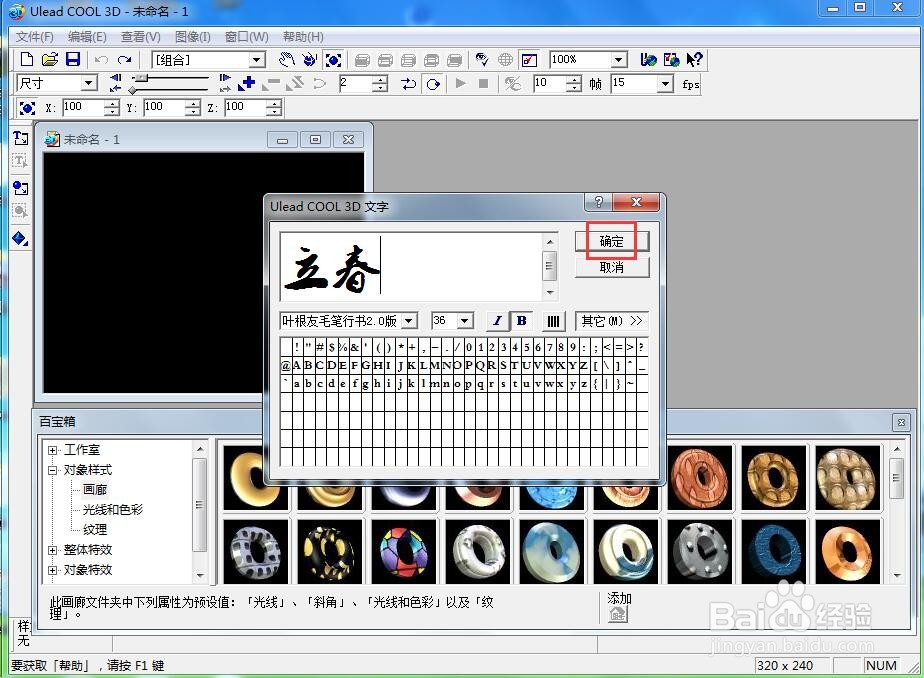924x678 pixels.
Task: Open the font name dropdown in text dialog
Action: (x=409, y=321)
